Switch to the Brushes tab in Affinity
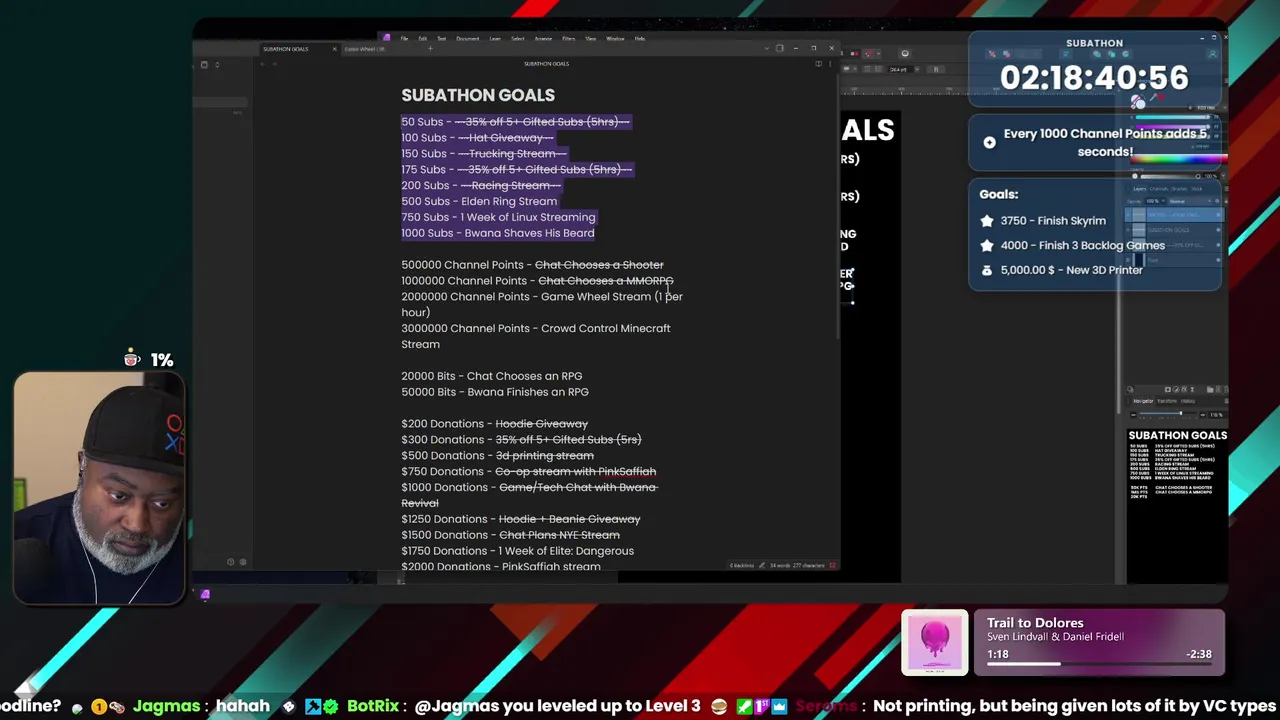This screenshot has width=1280, height=720. point(1179,189)
